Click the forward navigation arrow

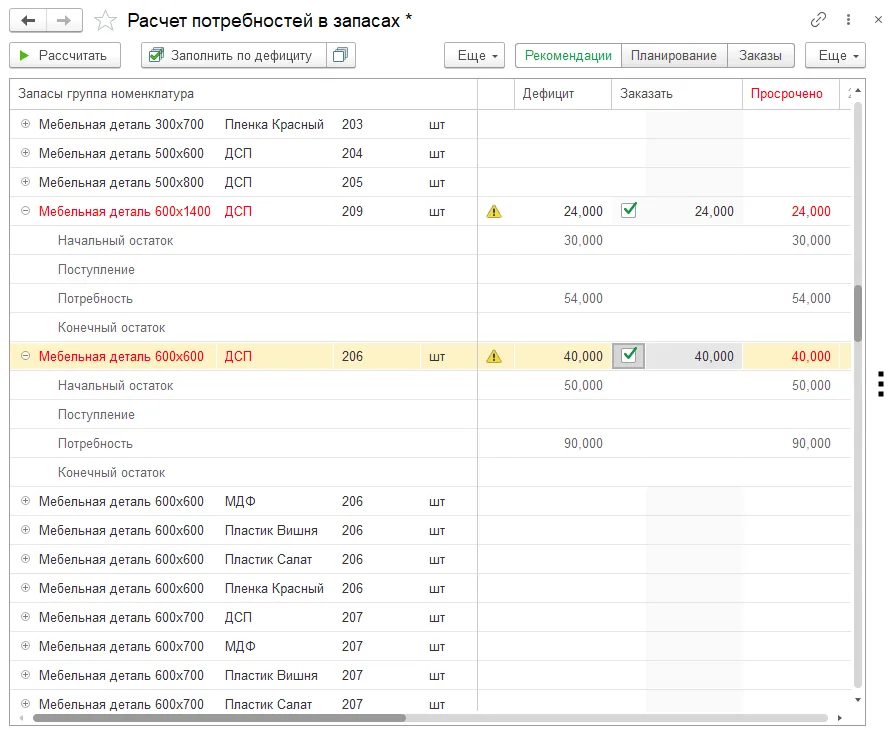click(x=64, y=21)
